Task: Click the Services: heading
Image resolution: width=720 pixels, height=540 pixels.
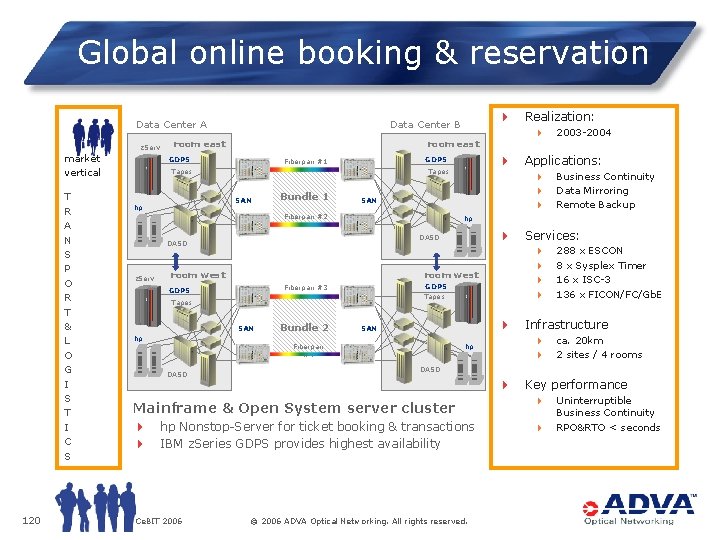Action: (551, 236)
